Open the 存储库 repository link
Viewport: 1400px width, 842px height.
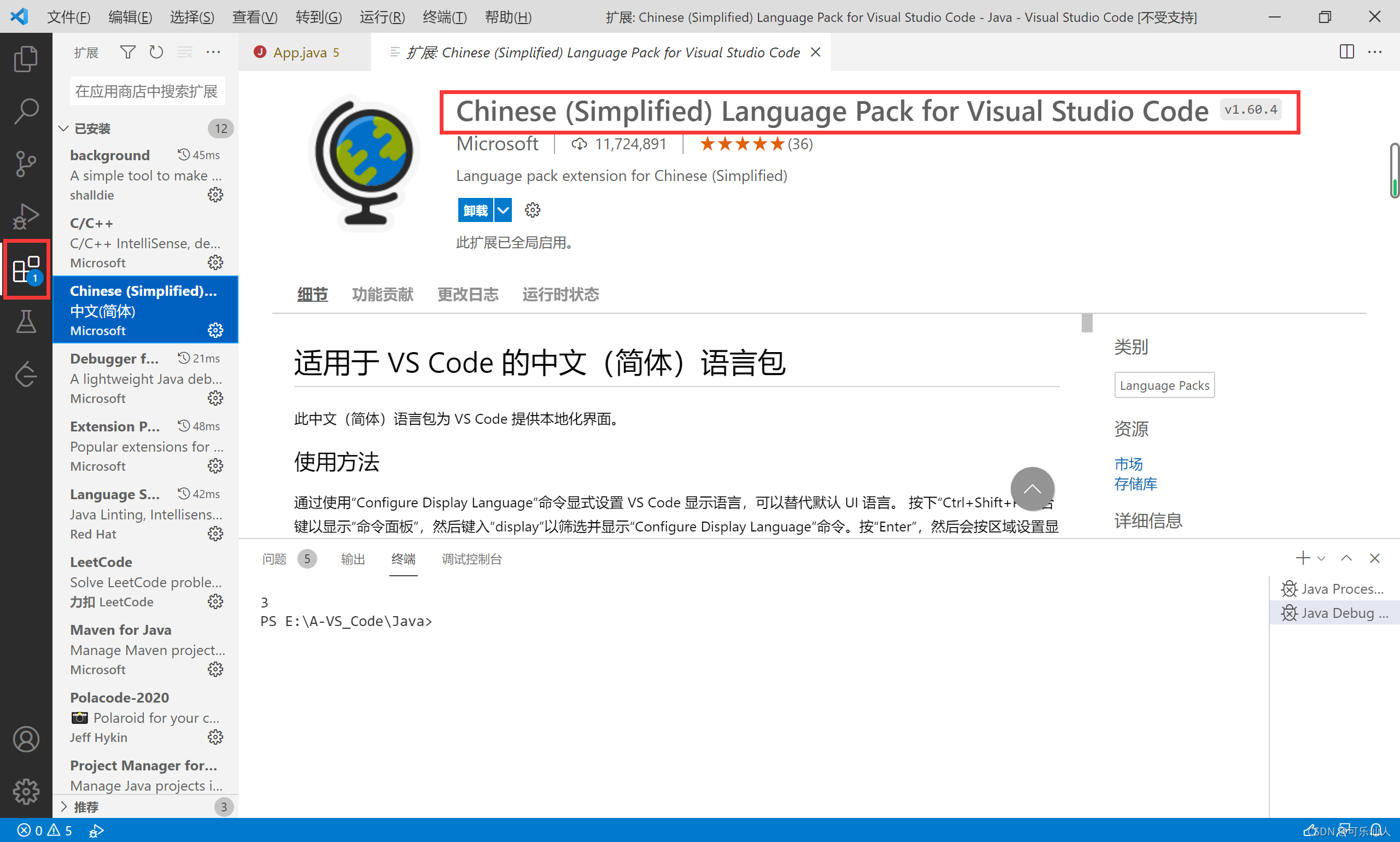pos(1135,484)
